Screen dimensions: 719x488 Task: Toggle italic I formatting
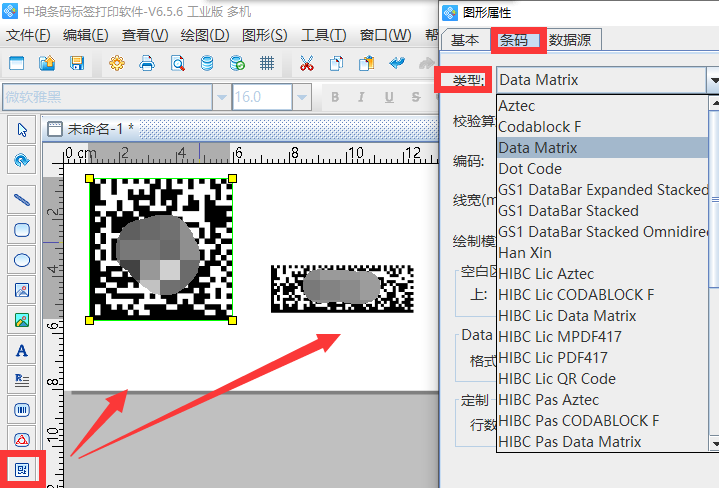[x=362, y=97]
